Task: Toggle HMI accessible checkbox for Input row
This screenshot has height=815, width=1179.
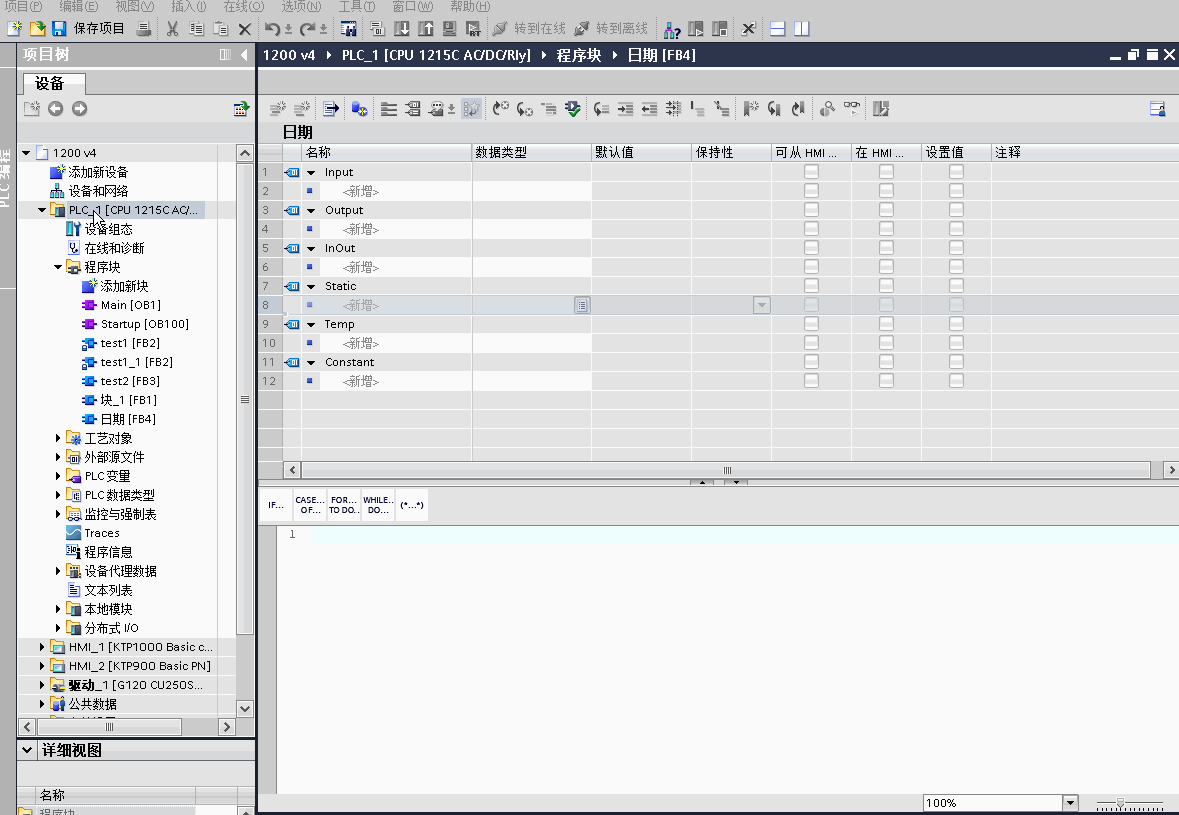Action: tap(811, 171)
